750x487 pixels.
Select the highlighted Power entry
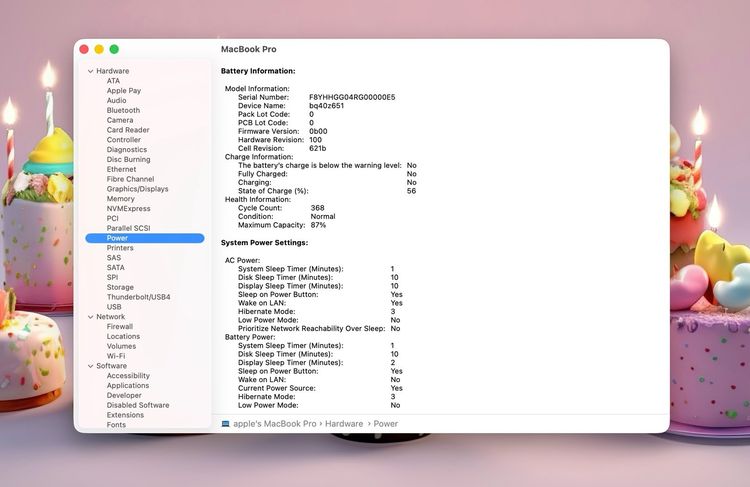pyautogui.click(x=145, y=238)
